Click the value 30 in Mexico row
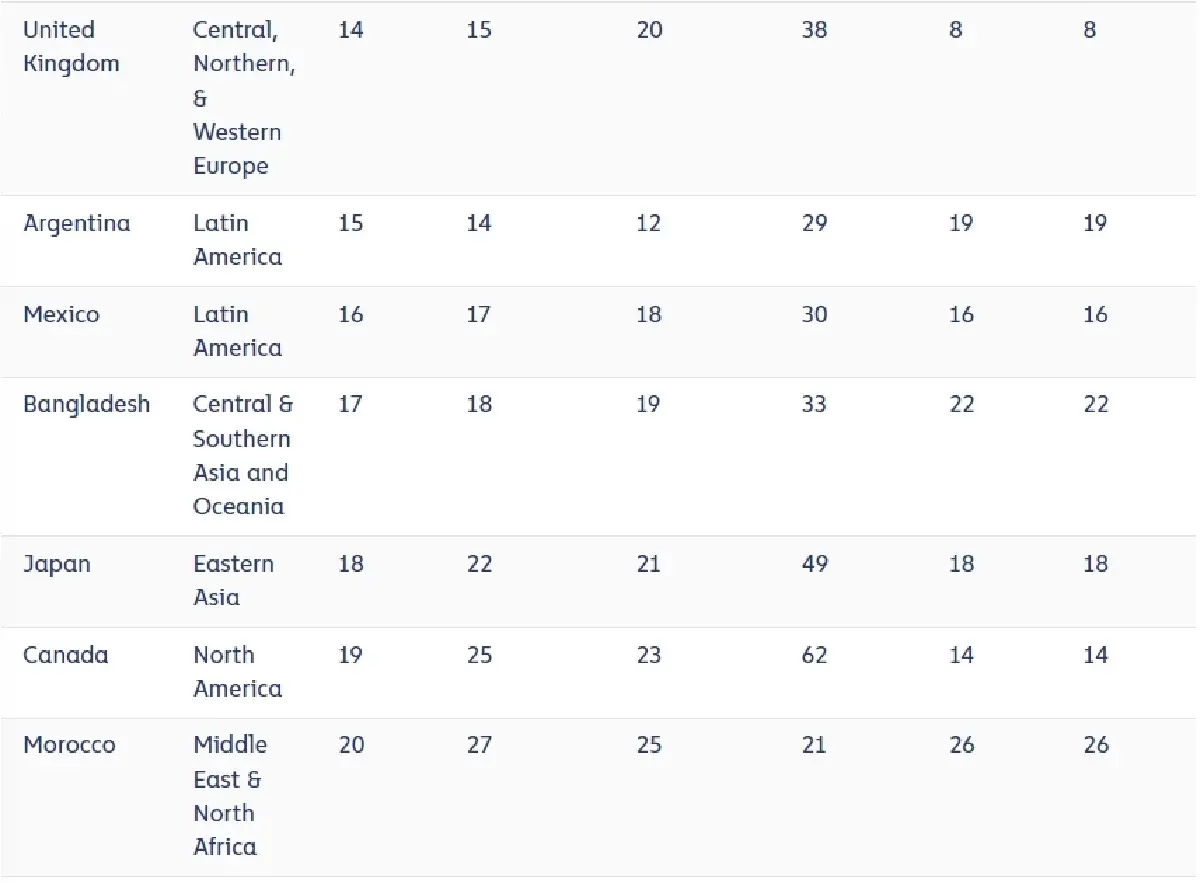The width and height of the screenshot is (1200, 883). [x=814, y=314]
